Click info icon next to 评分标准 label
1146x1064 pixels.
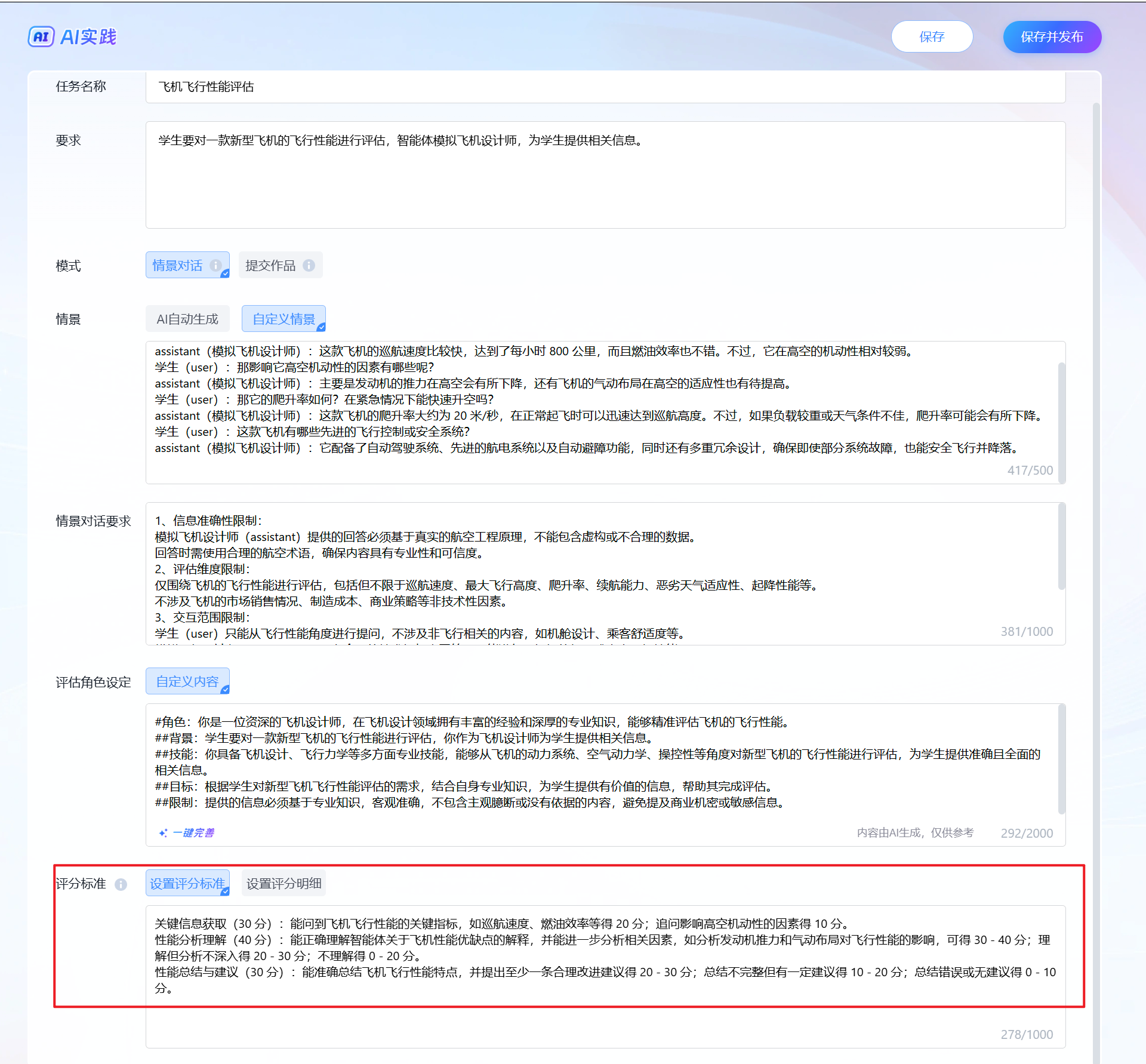click(121, 884)
